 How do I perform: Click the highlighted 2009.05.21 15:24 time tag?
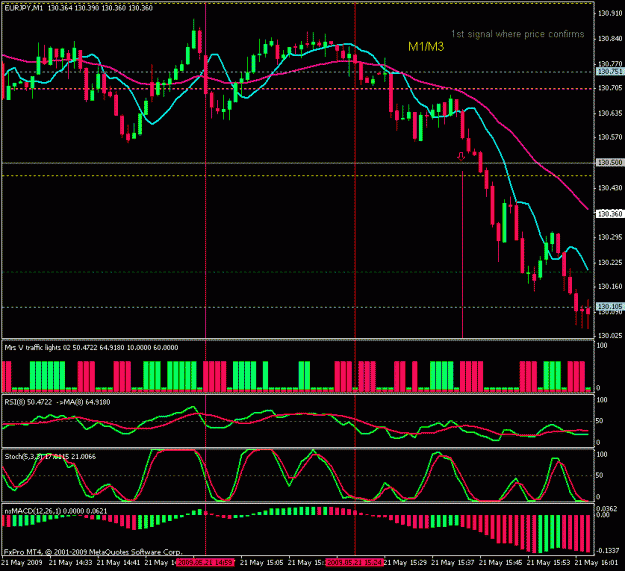pos(355,563)
